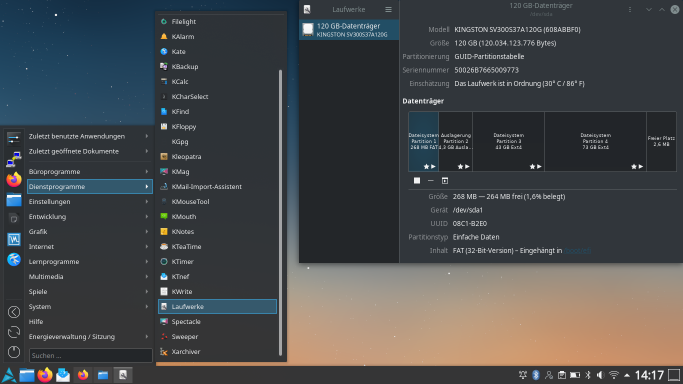Open the Multimedia category
The image size is (683, 384).
pyautogui.click(x=90, y=276)
